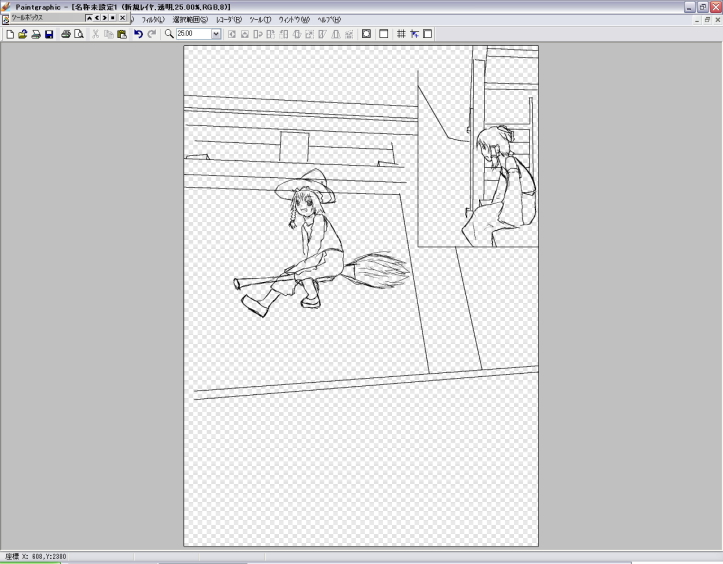
Task: Print the drawing using the printer icon
Action: [x=66, y=34]
